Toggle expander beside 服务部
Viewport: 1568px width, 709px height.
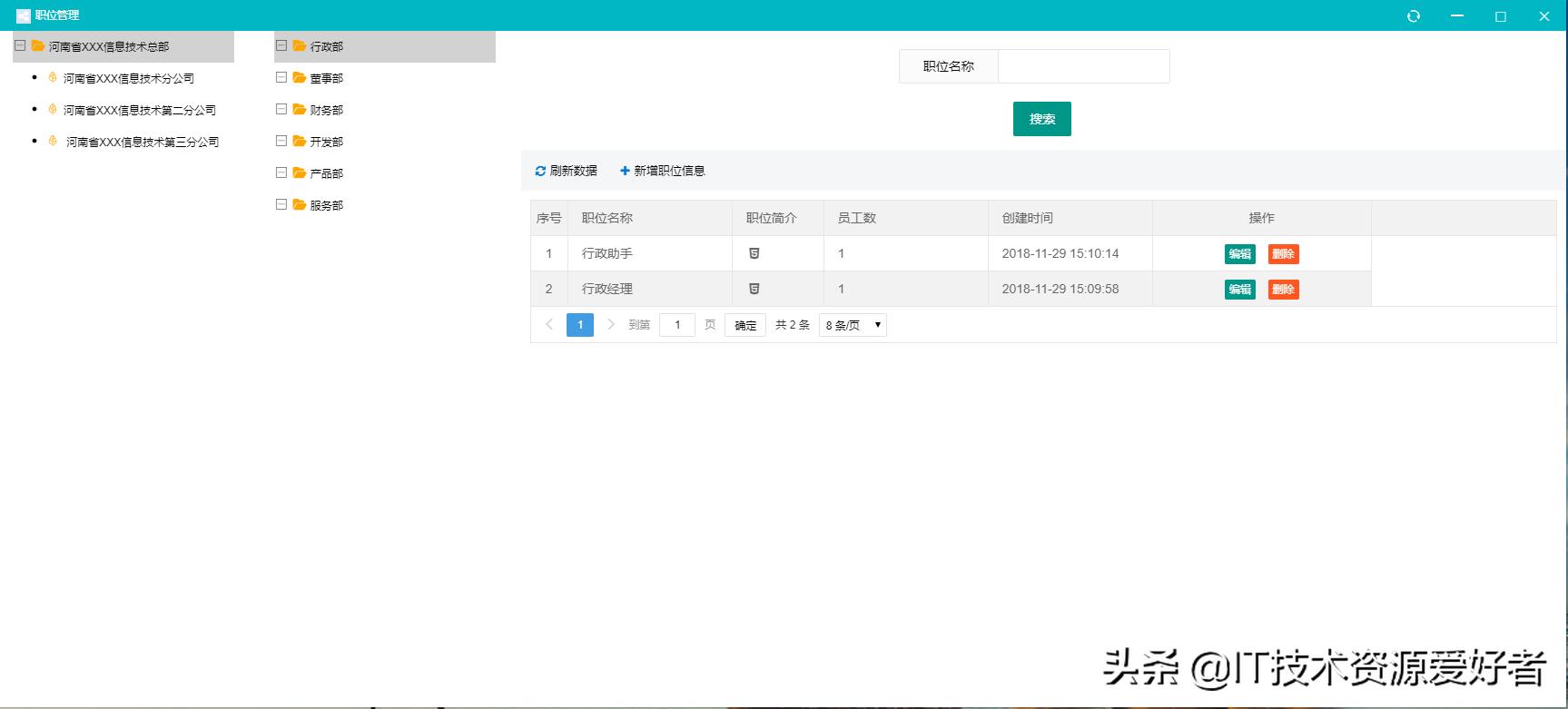pos(281,204)
